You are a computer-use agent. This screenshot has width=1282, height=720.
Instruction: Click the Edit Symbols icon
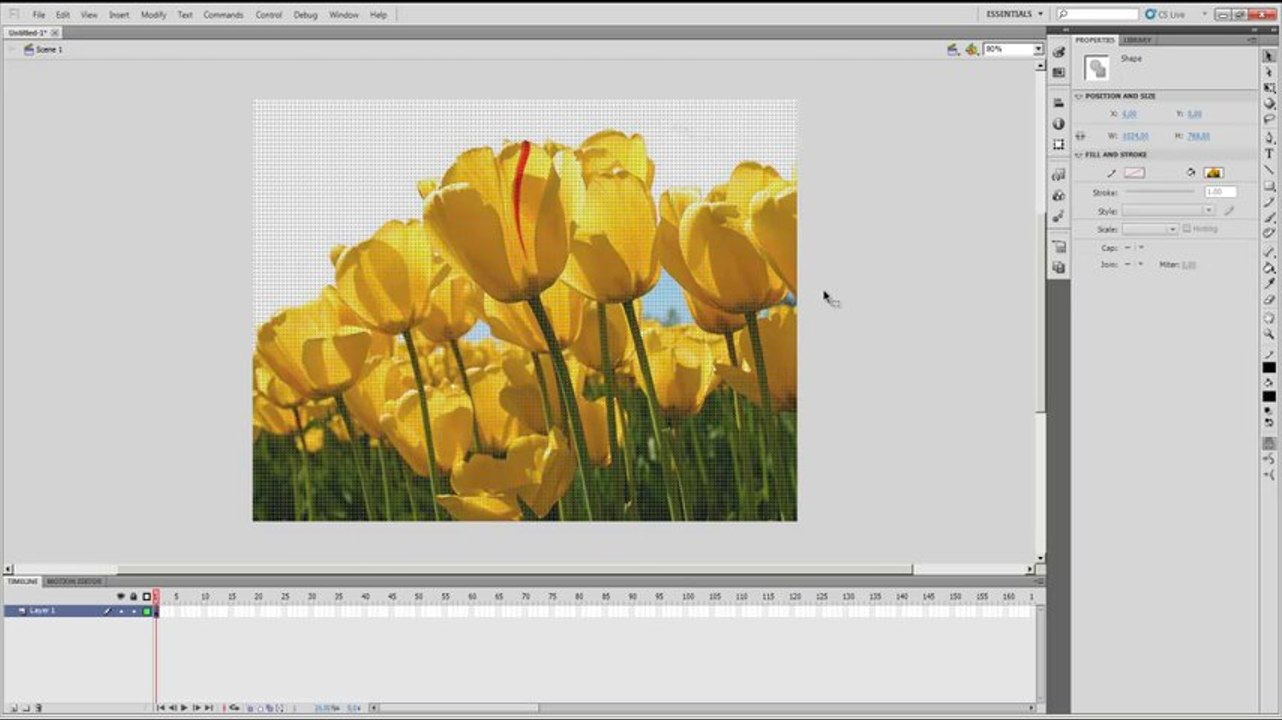[x=970, y=49]
